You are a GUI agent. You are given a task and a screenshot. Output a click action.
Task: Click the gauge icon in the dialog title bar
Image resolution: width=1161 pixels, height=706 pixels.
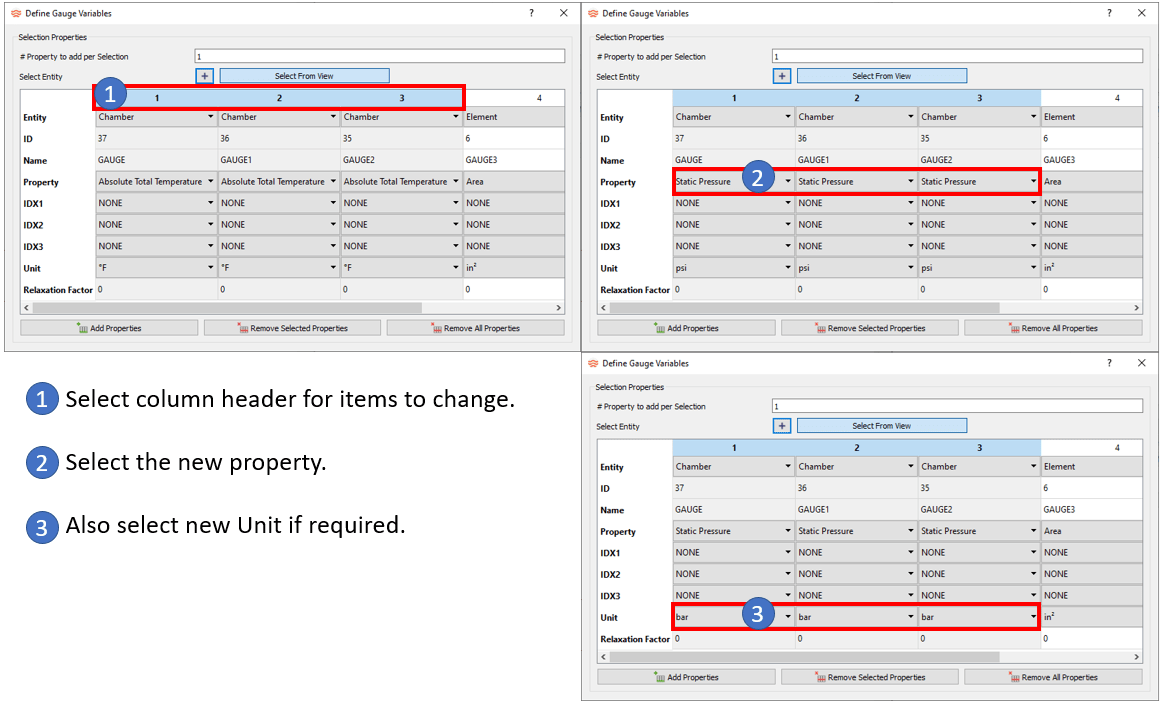pos(14,12)
